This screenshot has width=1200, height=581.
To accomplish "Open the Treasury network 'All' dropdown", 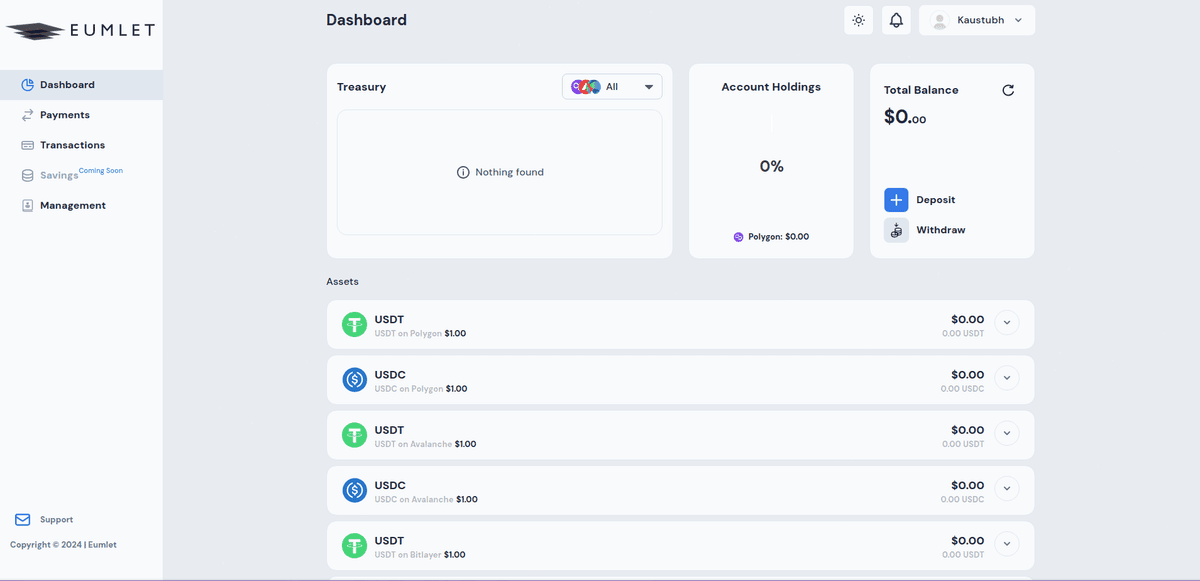I will [612, 87].
